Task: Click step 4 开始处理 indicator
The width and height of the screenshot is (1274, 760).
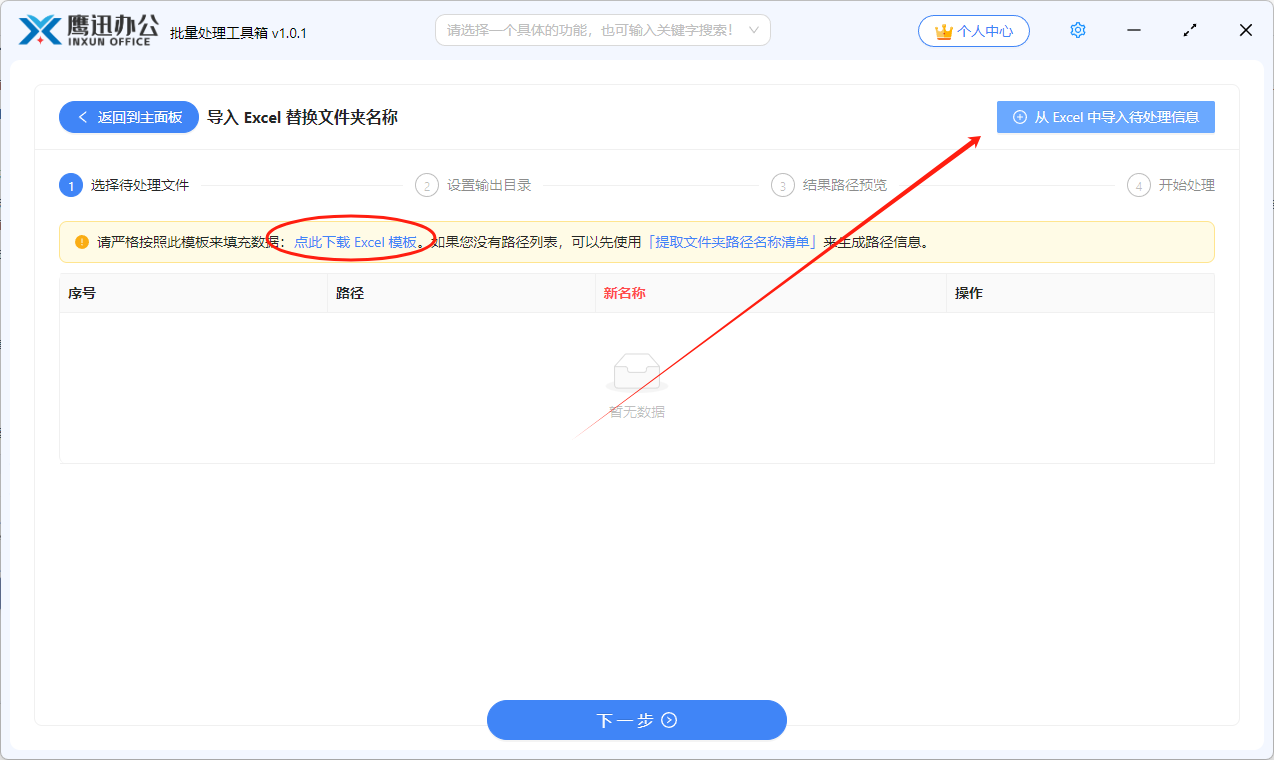Action: pos(1138,185)
